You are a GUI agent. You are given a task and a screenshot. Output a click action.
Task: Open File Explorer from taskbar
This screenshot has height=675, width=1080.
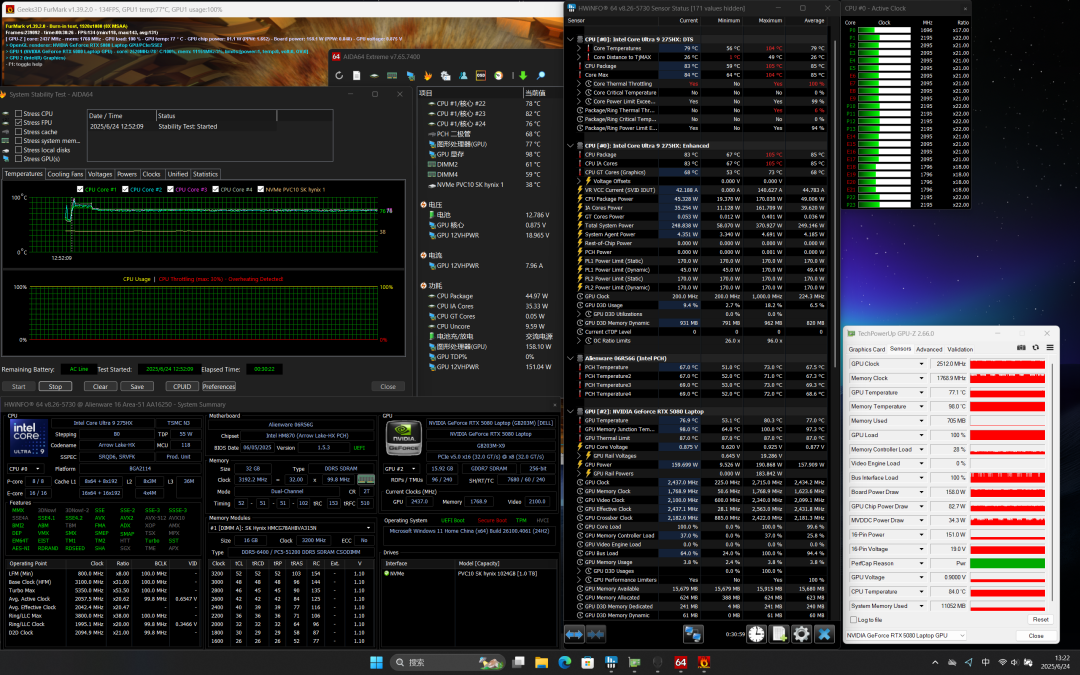pos(541,663)
